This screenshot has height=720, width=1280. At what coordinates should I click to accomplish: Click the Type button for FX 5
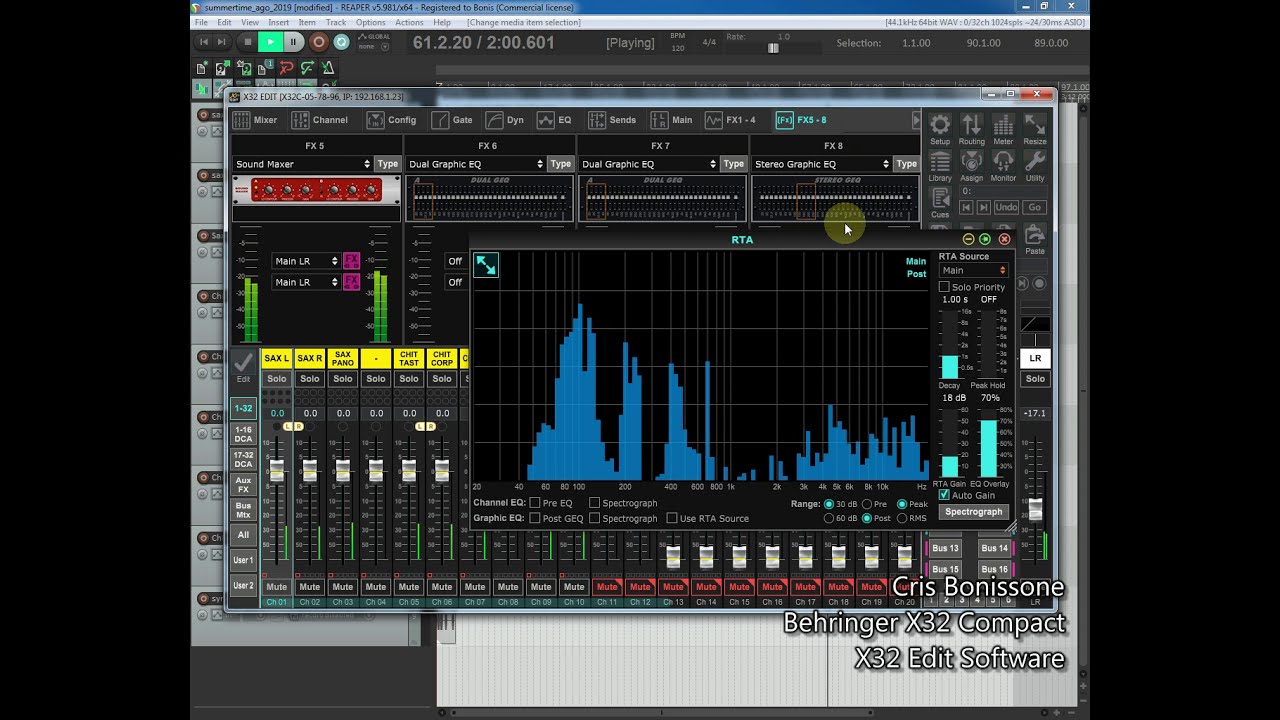[388, 164]
